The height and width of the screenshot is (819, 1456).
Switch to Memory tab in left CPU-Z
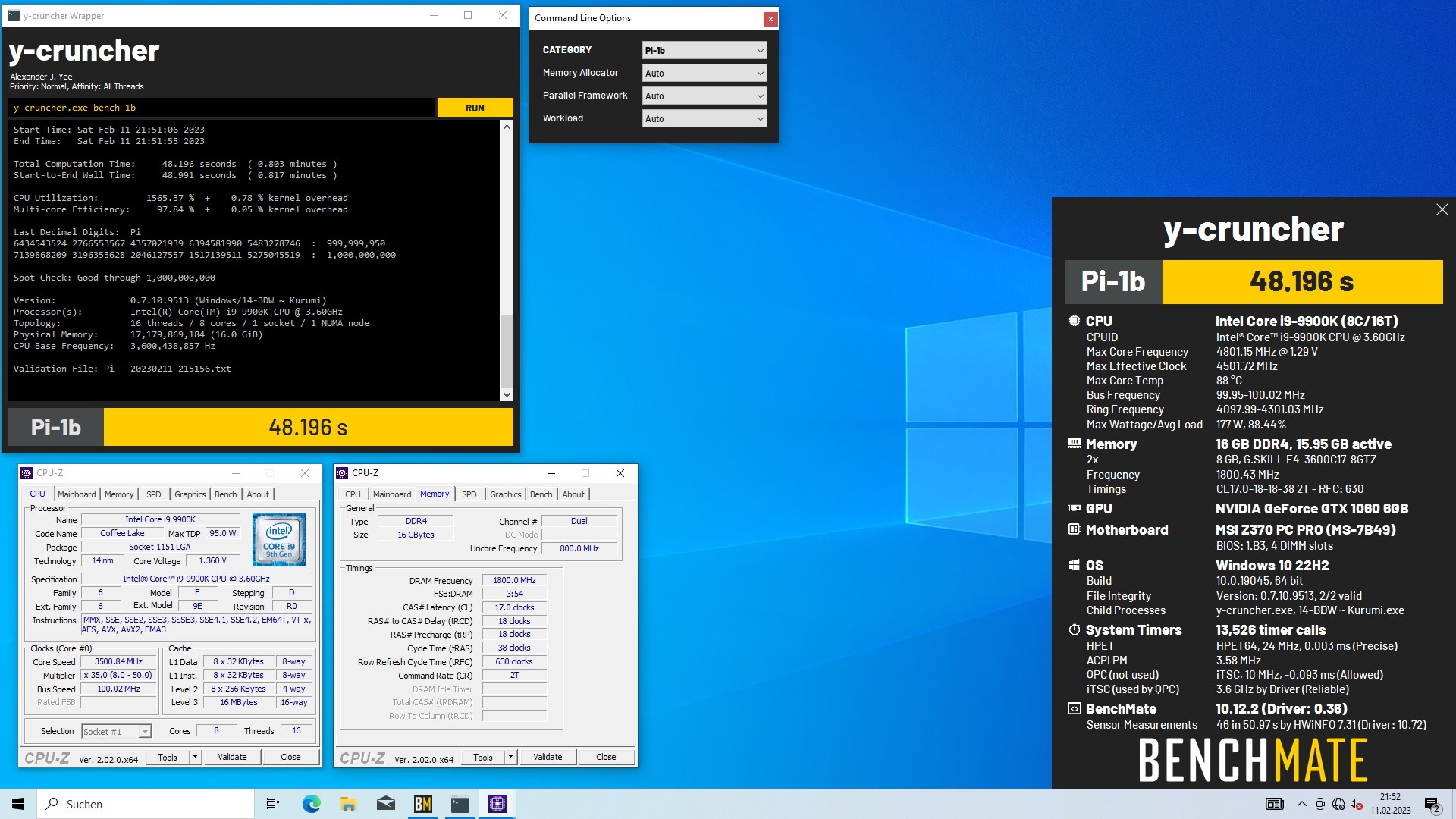[x=119, y=494]
